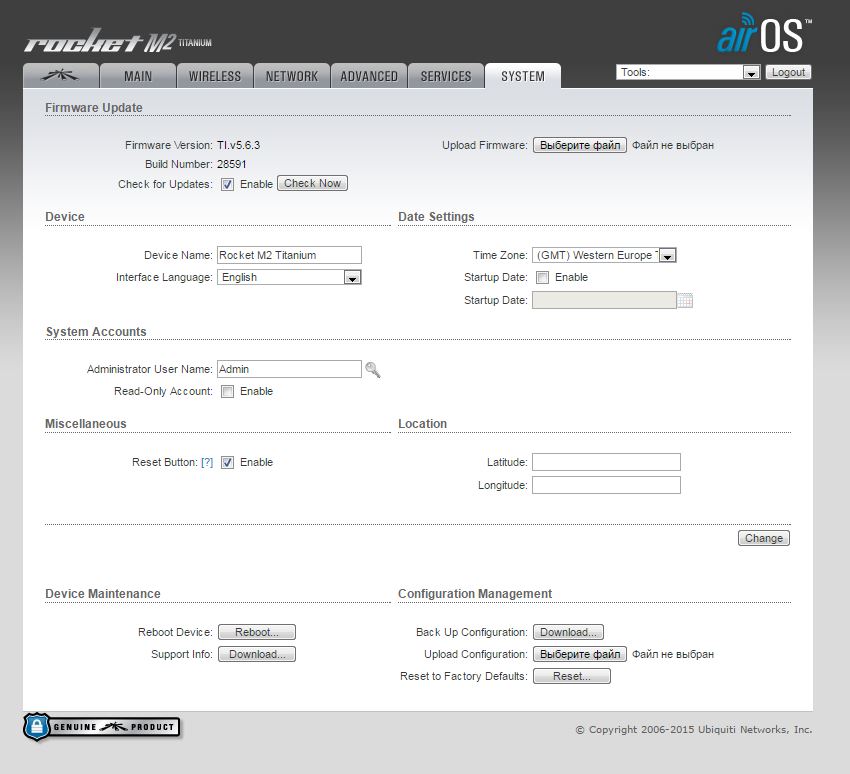Image resolution: width=850 pixels, height=774 pixels.
Task: Open the Ubiquiti logo tab
Action: (61, 76)
